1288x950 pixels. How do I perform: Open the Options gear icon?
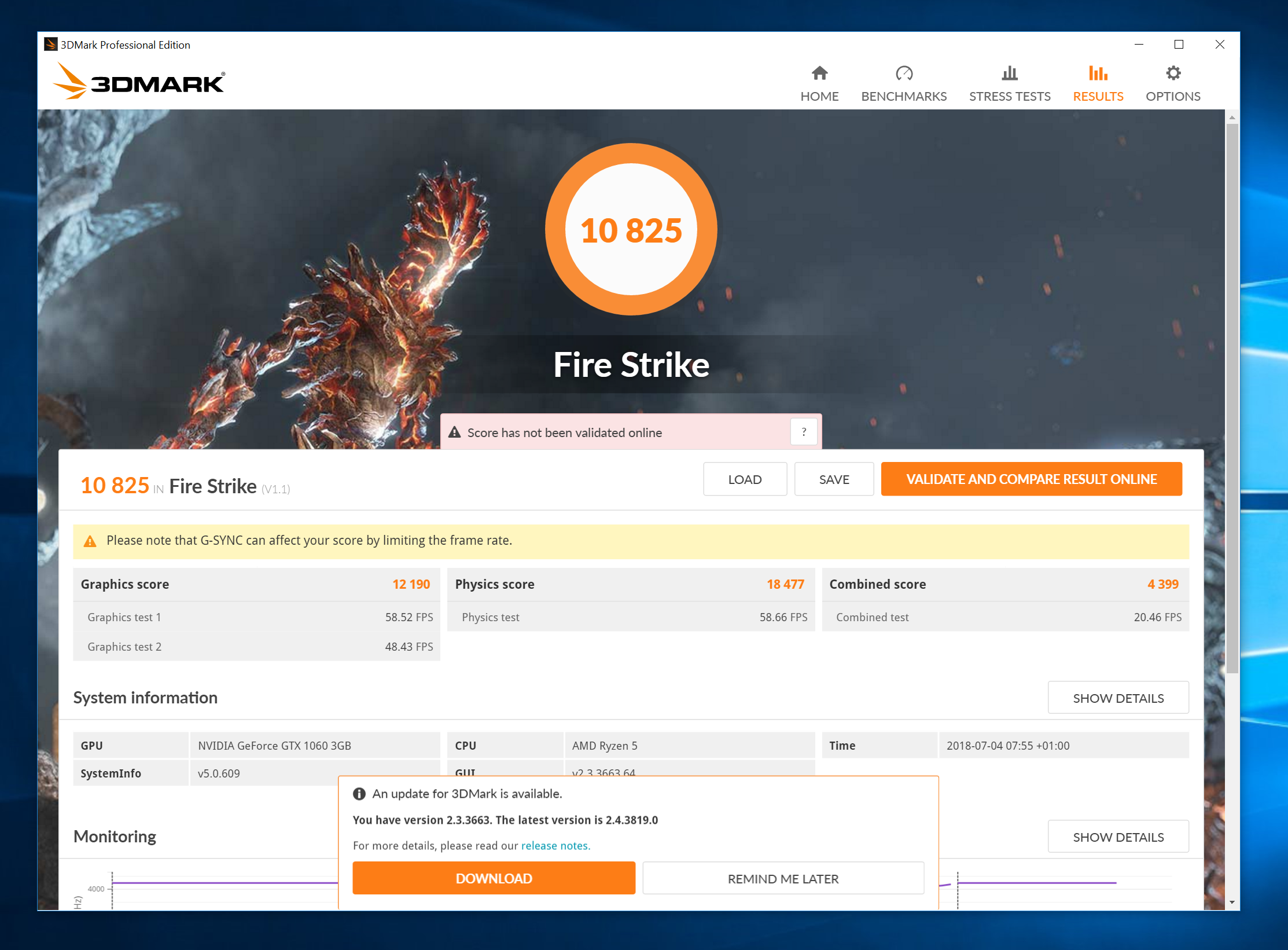click(1173, 74)
